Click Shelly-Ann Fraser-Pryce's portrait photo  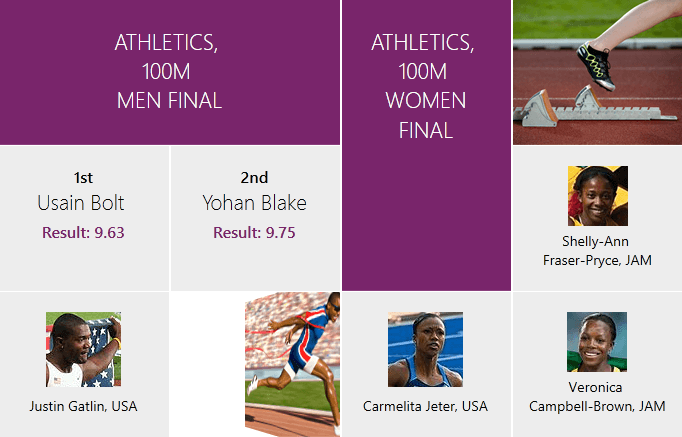tap(598, 196)
